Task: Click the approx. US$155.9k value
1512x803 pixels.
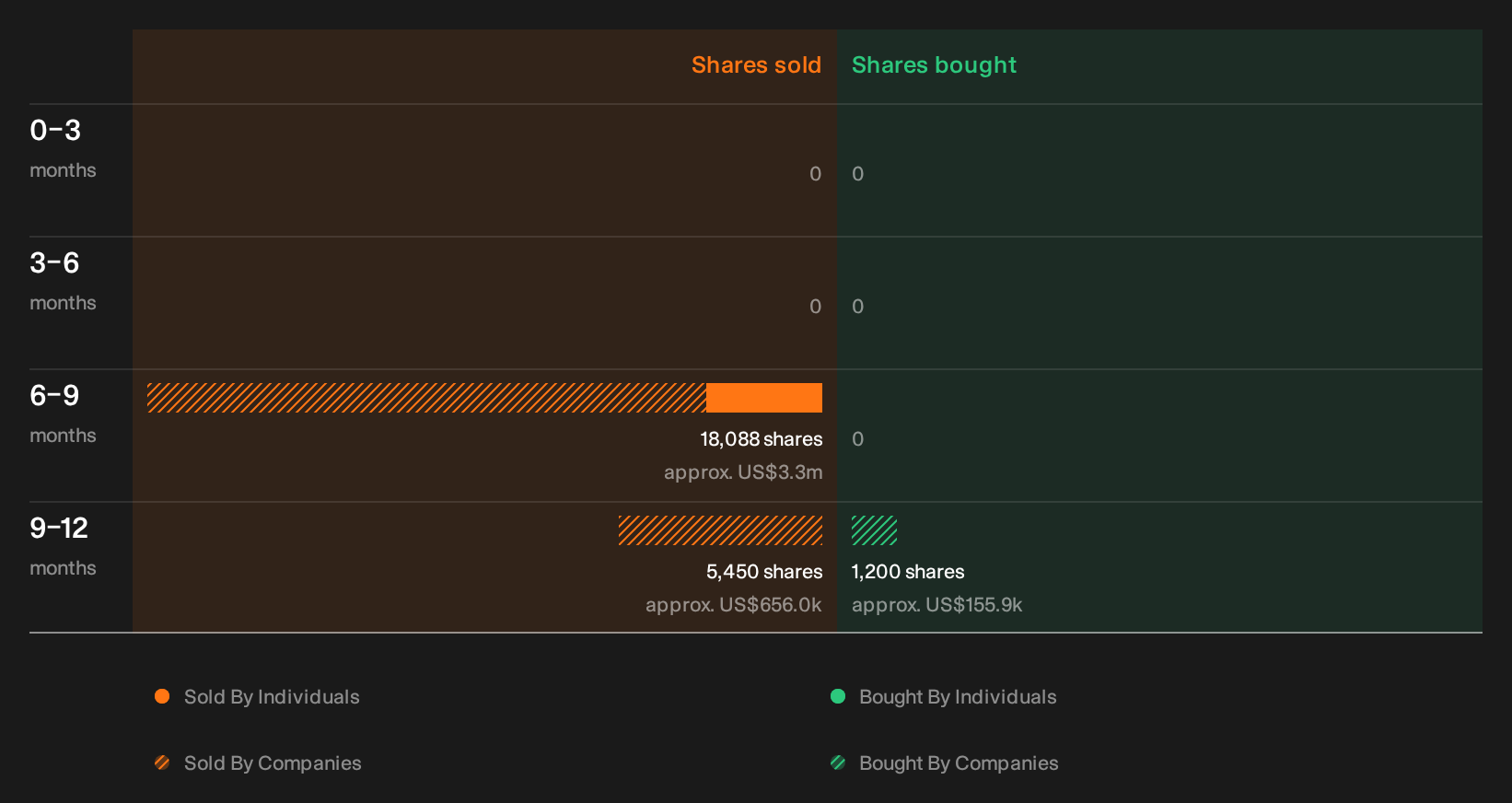Action: [x=936, y=605]
